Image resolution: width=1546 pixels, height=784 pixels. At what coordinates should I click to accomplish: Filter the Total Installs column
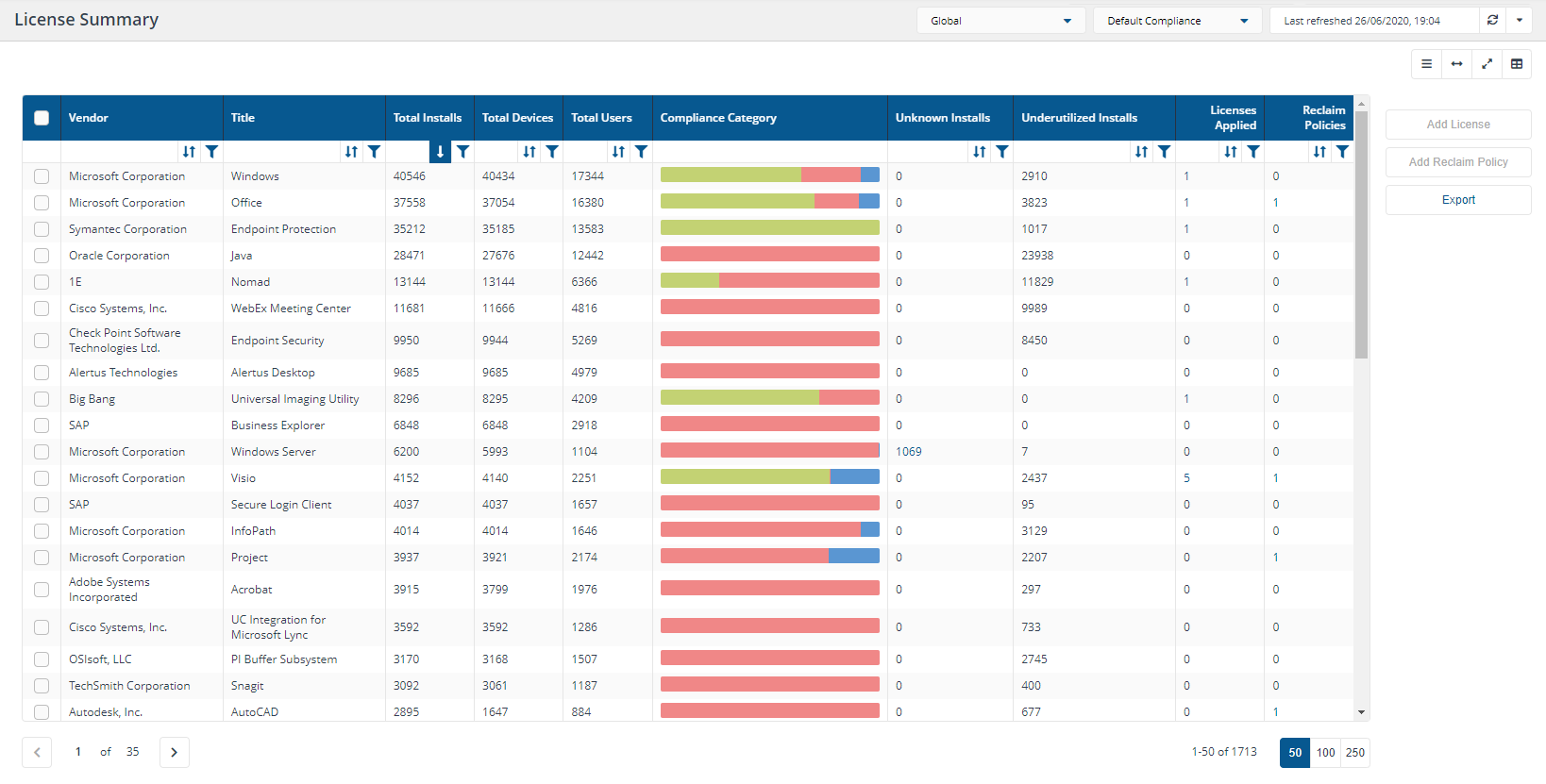[x=463, y=152]
